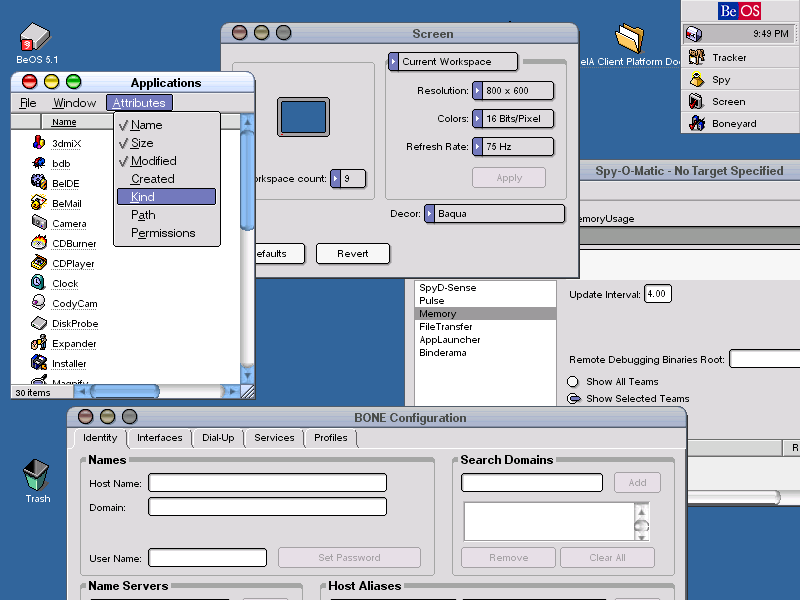
Task: Open the Decor Baqua dropdown
Action: (494, 213)
